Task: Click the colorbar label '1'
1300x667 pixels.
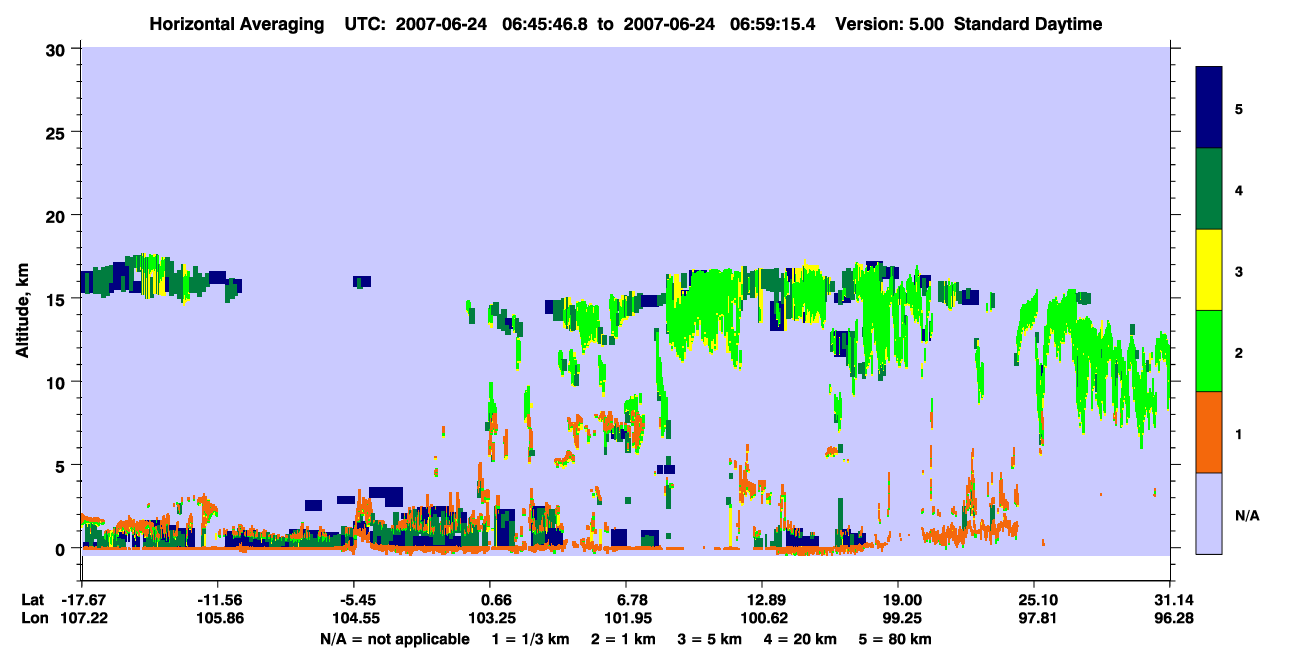Action: coord(1239,433)
